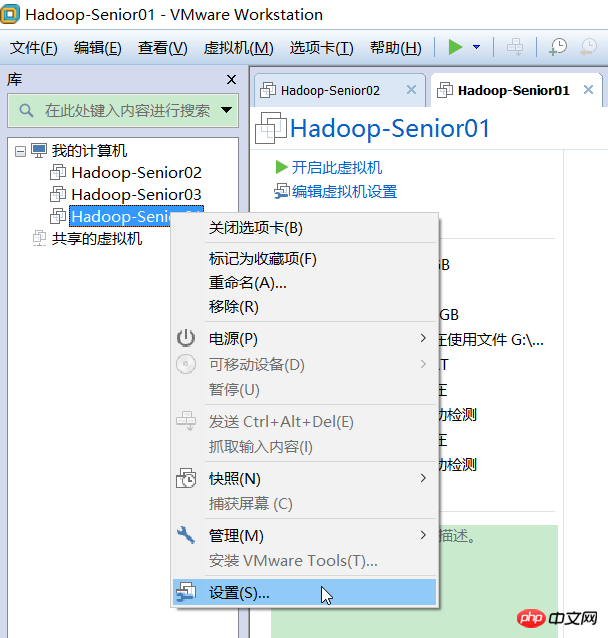Screen dimensions: 608x638
Task: Click 安装 VMware Tools(T)... menu entry
Action: click(304, 561)
